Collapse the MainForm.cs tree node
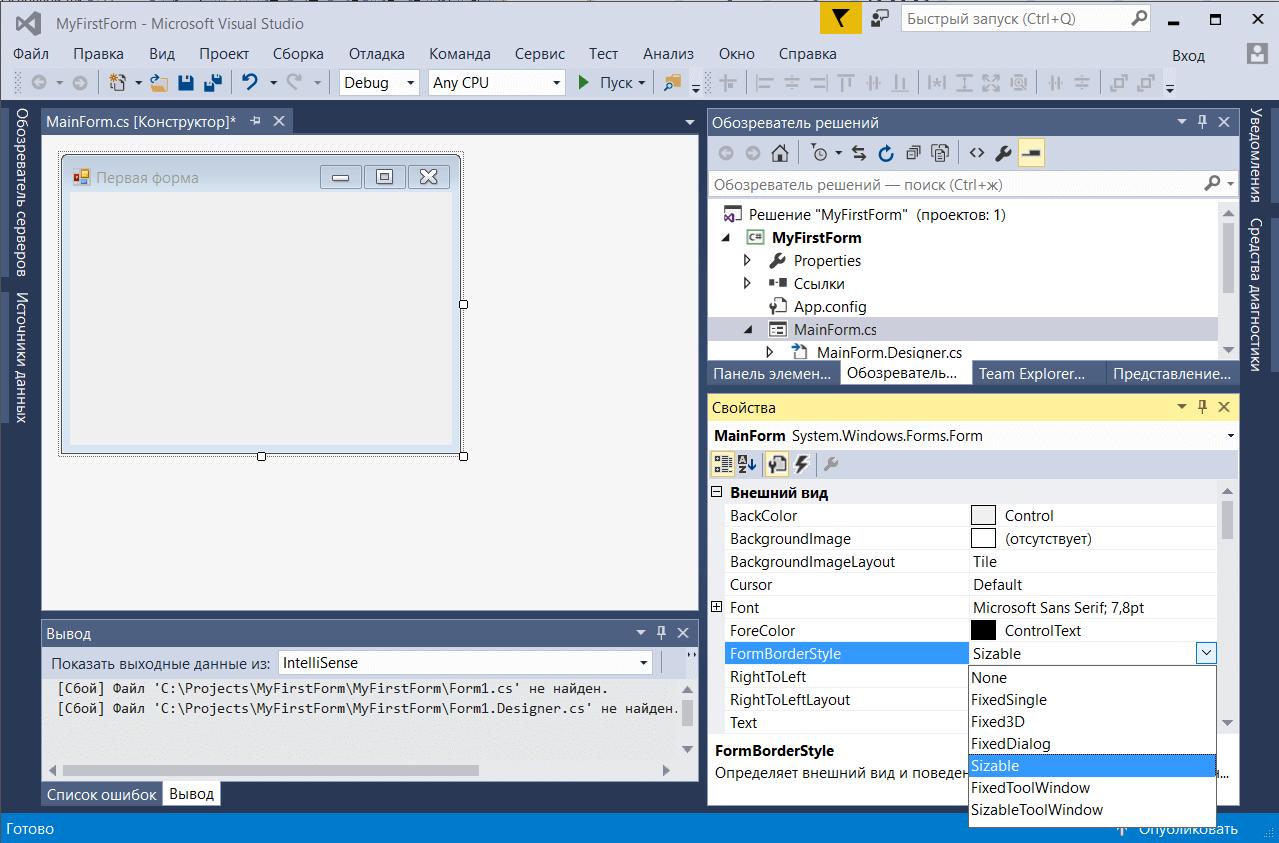Image resolution: width=1279 pixels, height=843 pixels. point(748,330)
